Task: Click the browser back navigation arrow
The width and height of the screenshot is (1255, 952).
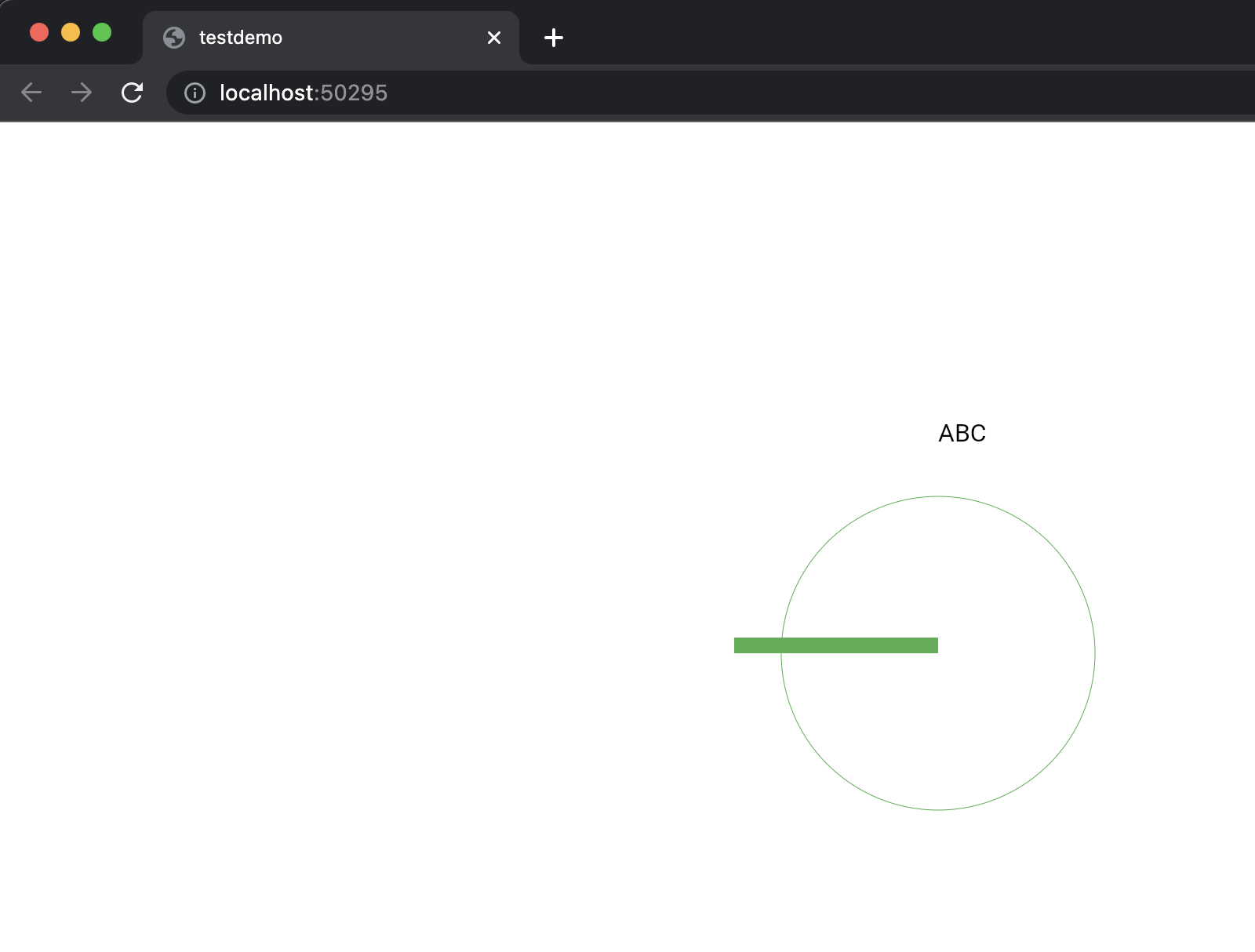Action: click(x=31, y=93)
